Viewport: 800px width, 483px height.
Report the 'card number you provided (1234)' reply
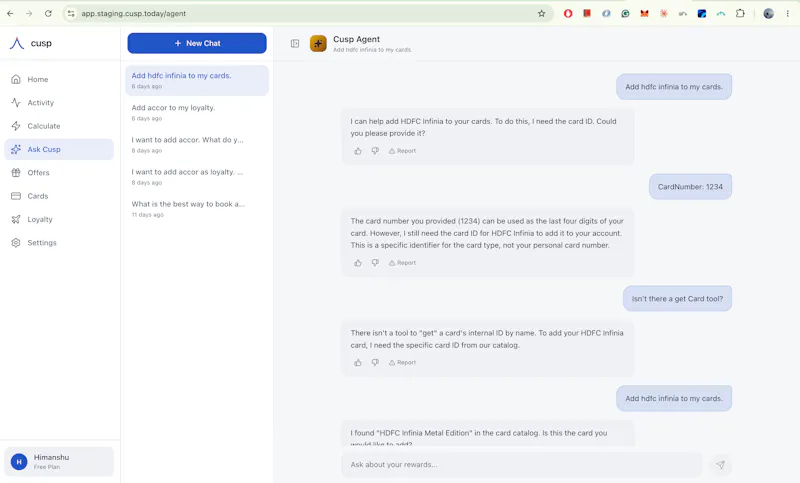point(402,263)
